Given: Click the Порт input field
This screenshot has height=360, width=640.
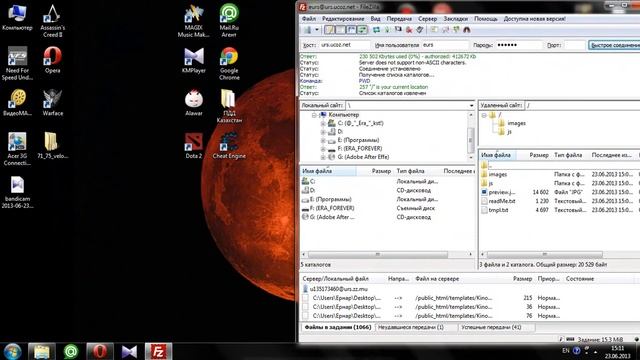Looking at the screenshot, I should point(575,45).
